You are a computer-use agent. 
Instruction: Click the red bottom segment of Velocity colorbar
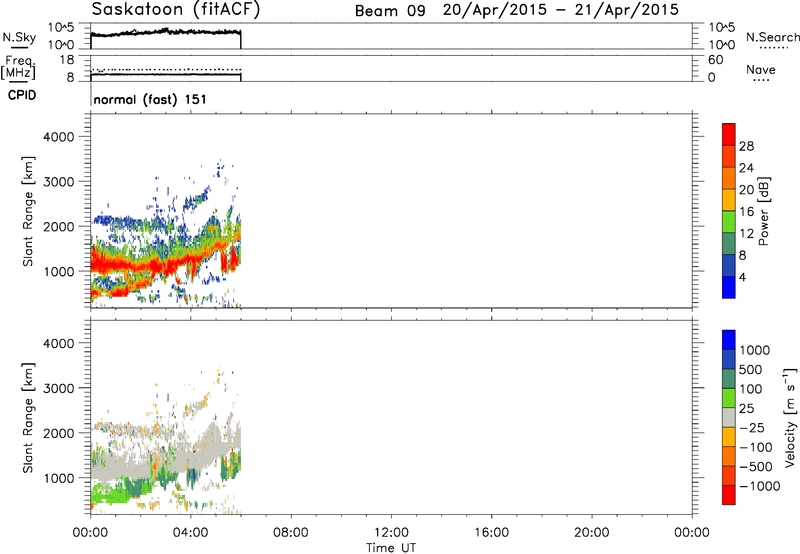click(729, 495)
